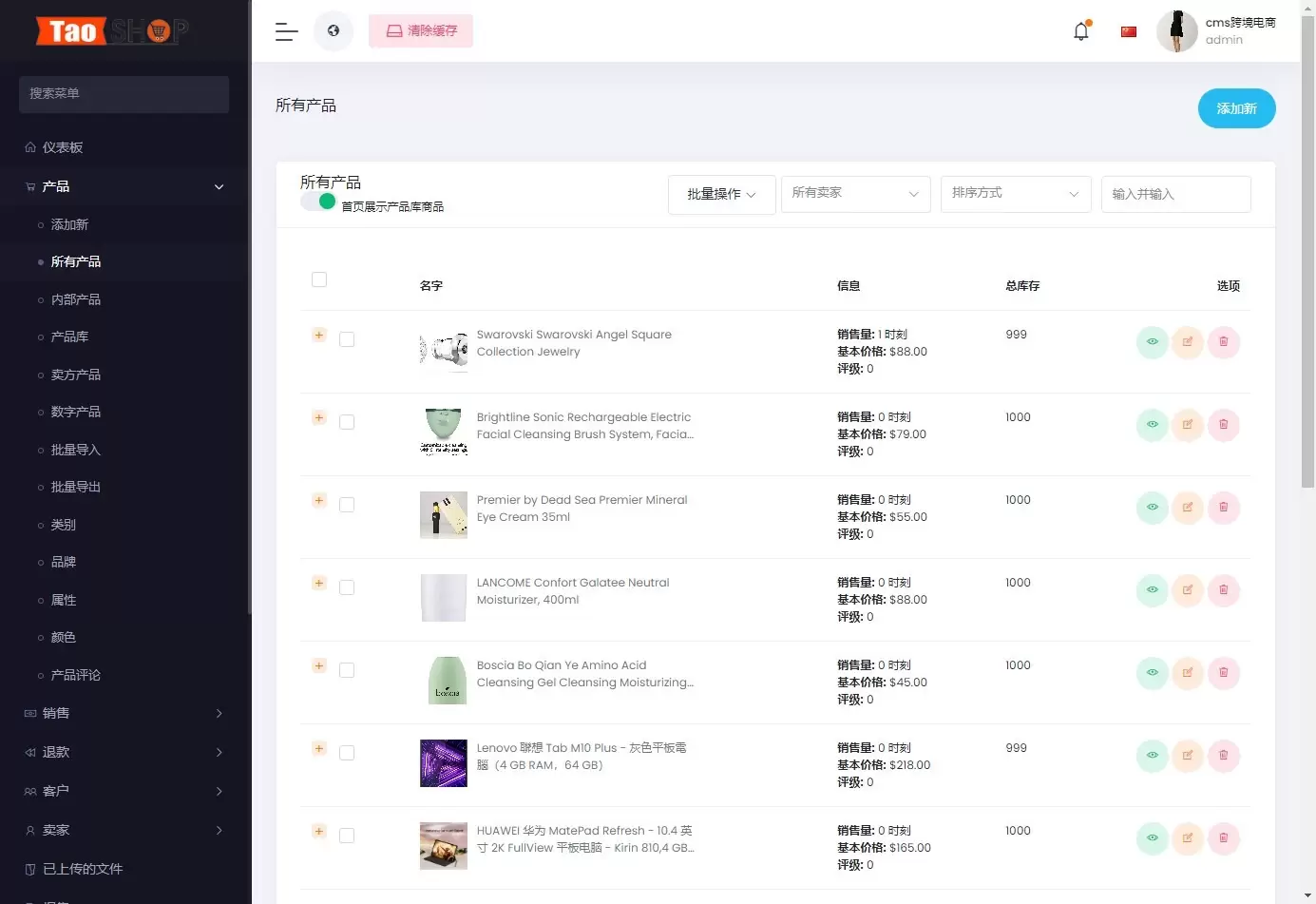The height and width of the screenshot is (904, 1316).
Task: Delete the Swarovski Angel Square product
Action: pyautogui.click(x=1224, y=342)
